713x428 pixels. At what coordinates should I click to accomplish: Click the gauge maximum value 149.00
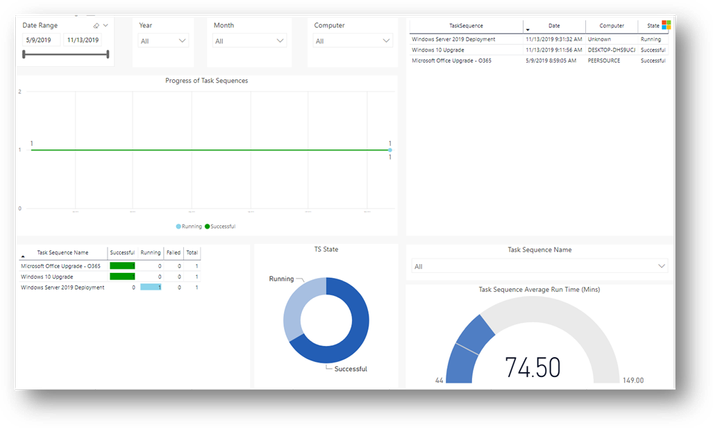633,380
